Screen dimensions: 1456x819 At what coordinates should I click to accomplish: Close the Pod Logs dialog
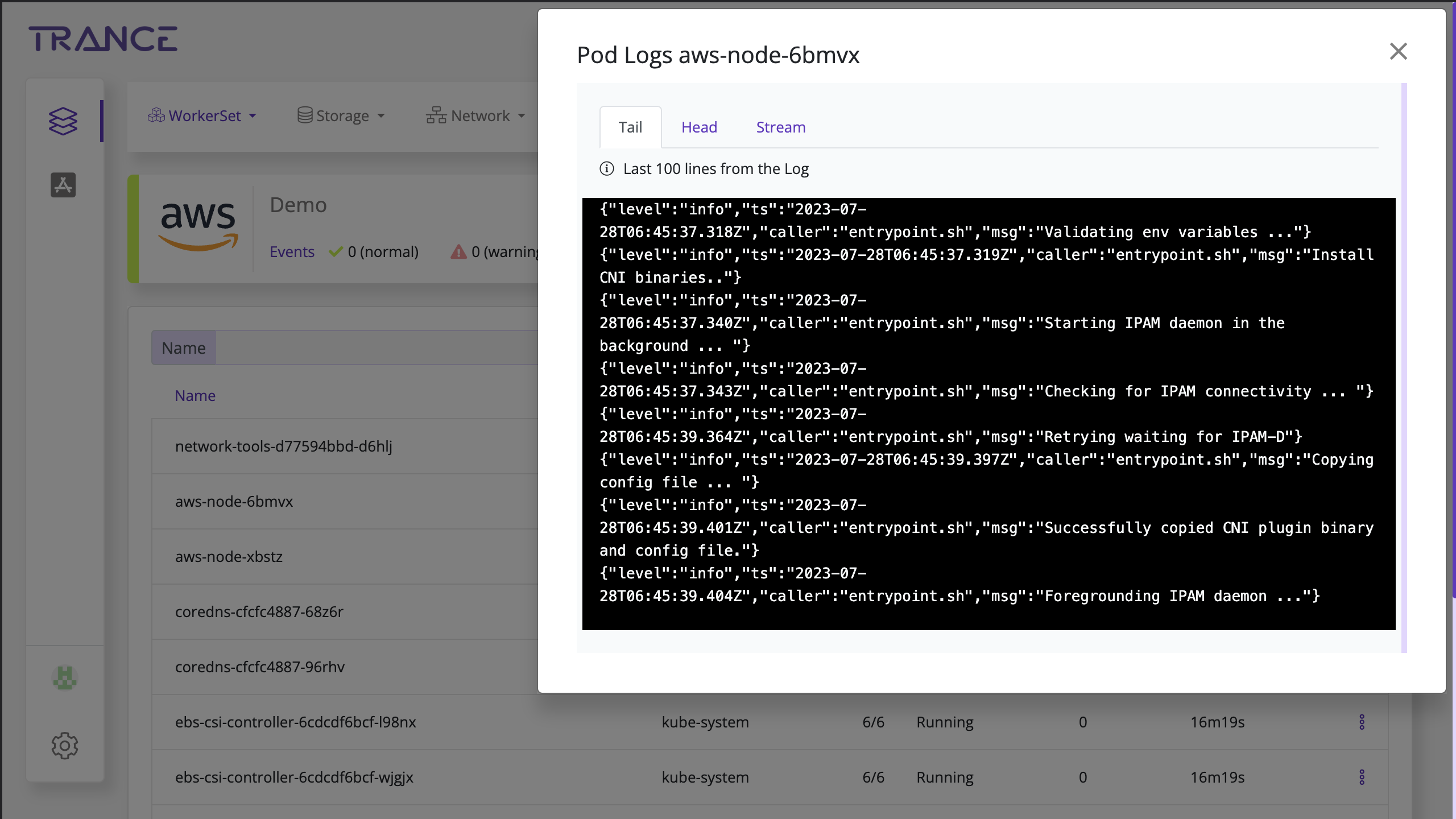[1398, 52]
